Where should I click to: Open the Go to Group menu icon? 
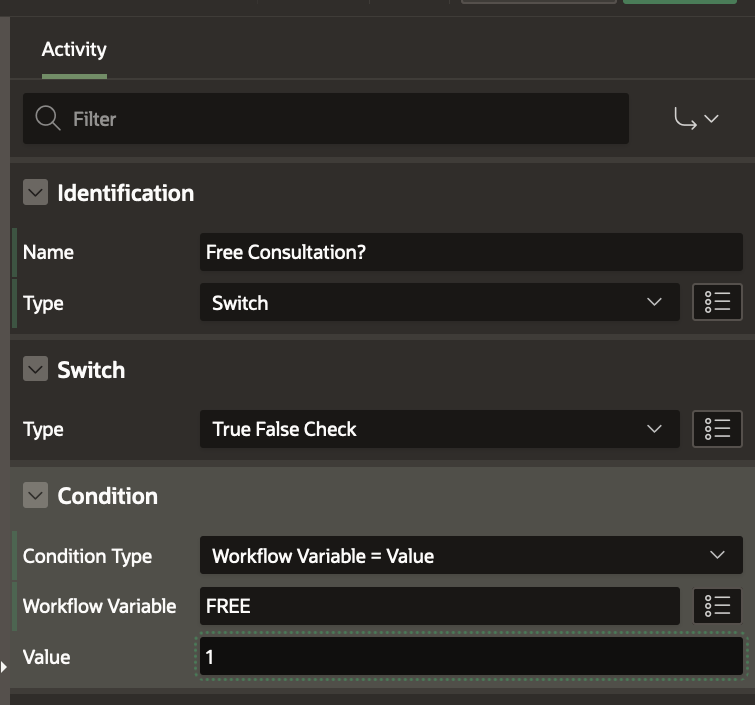pyautogui.click(x=697, y=119)
